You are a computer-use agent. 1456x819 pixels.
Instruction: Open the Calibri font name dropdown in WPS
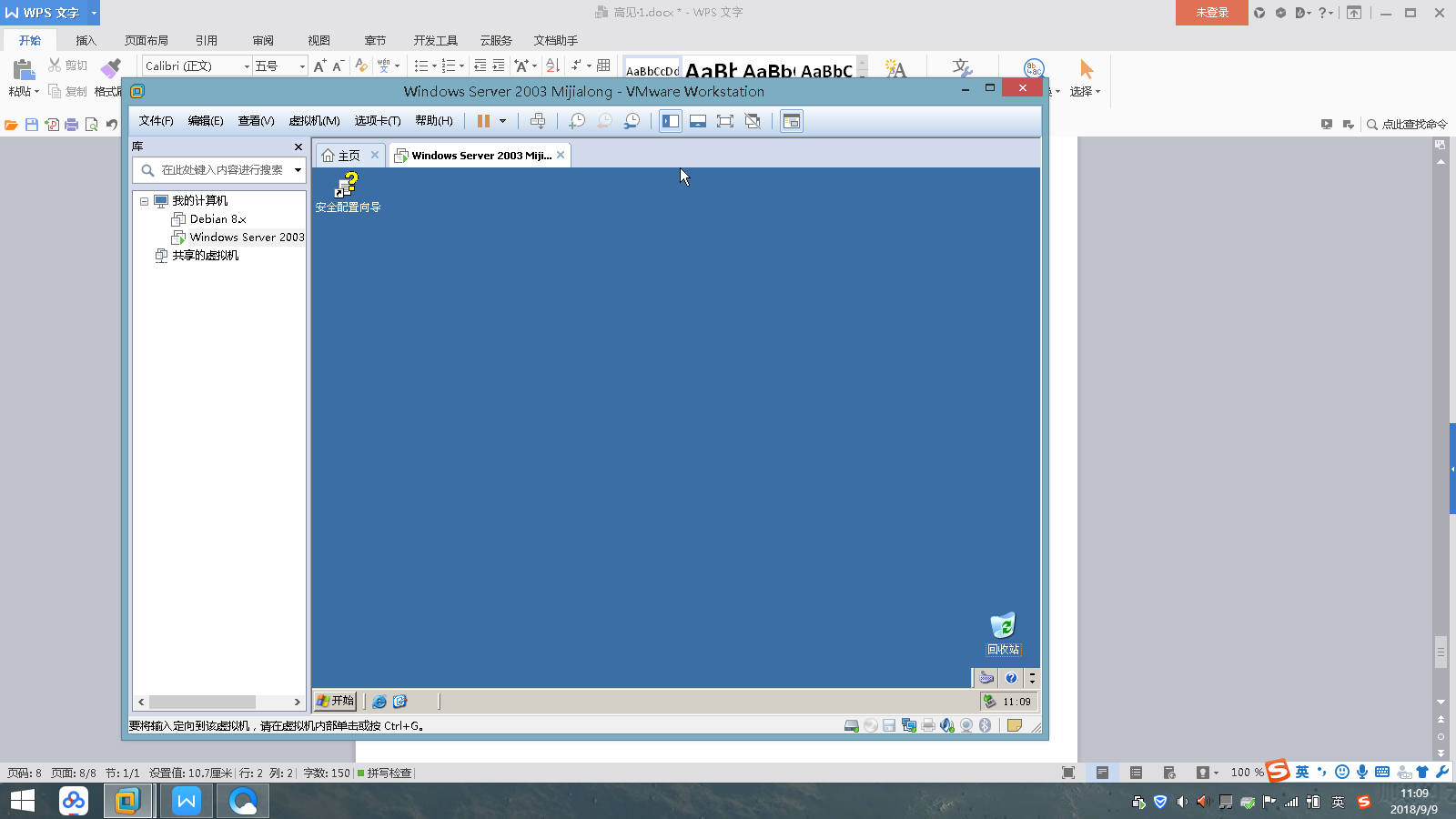(247, 66)
